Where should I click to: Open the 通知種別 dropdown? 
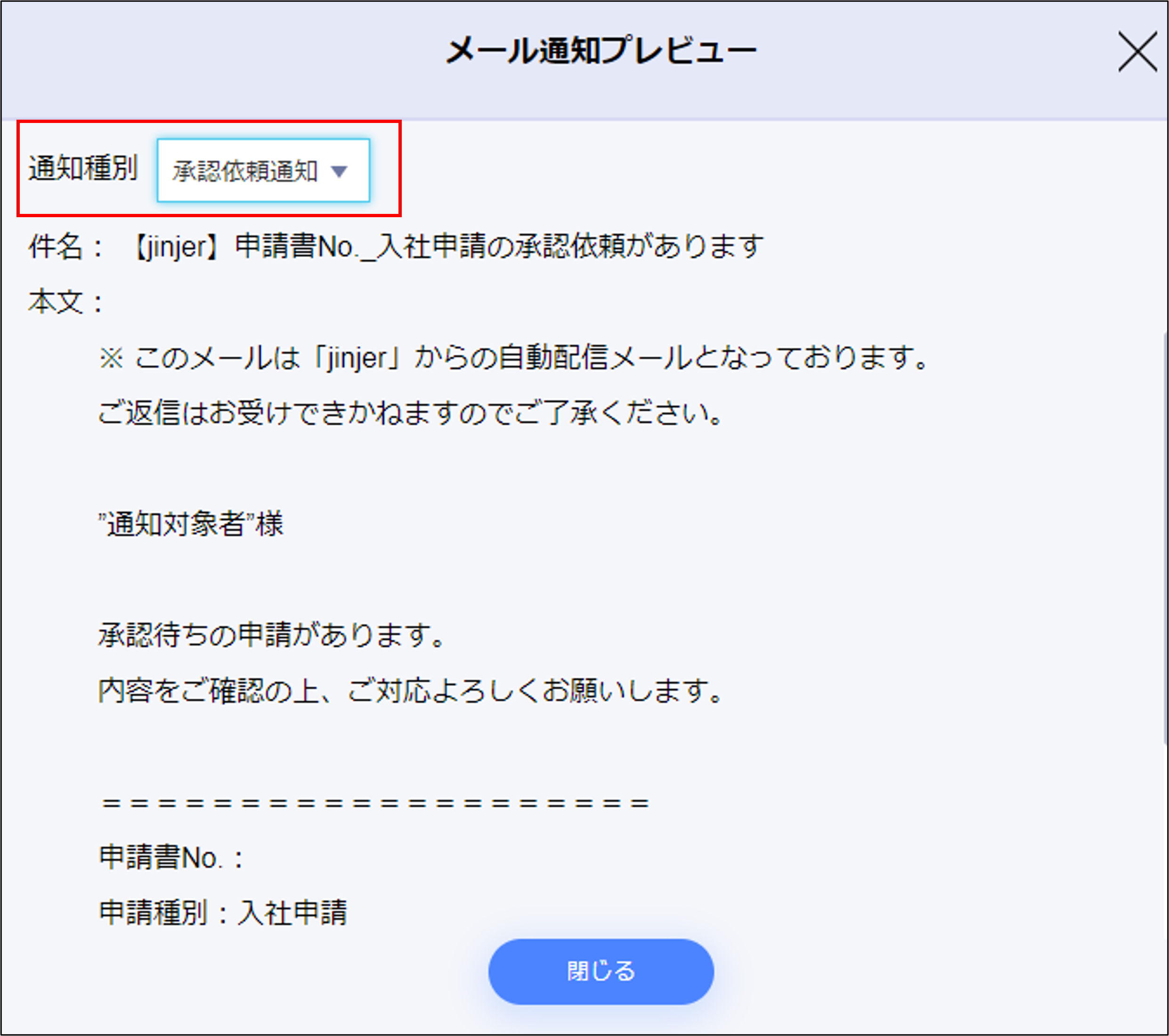[263, 170]
